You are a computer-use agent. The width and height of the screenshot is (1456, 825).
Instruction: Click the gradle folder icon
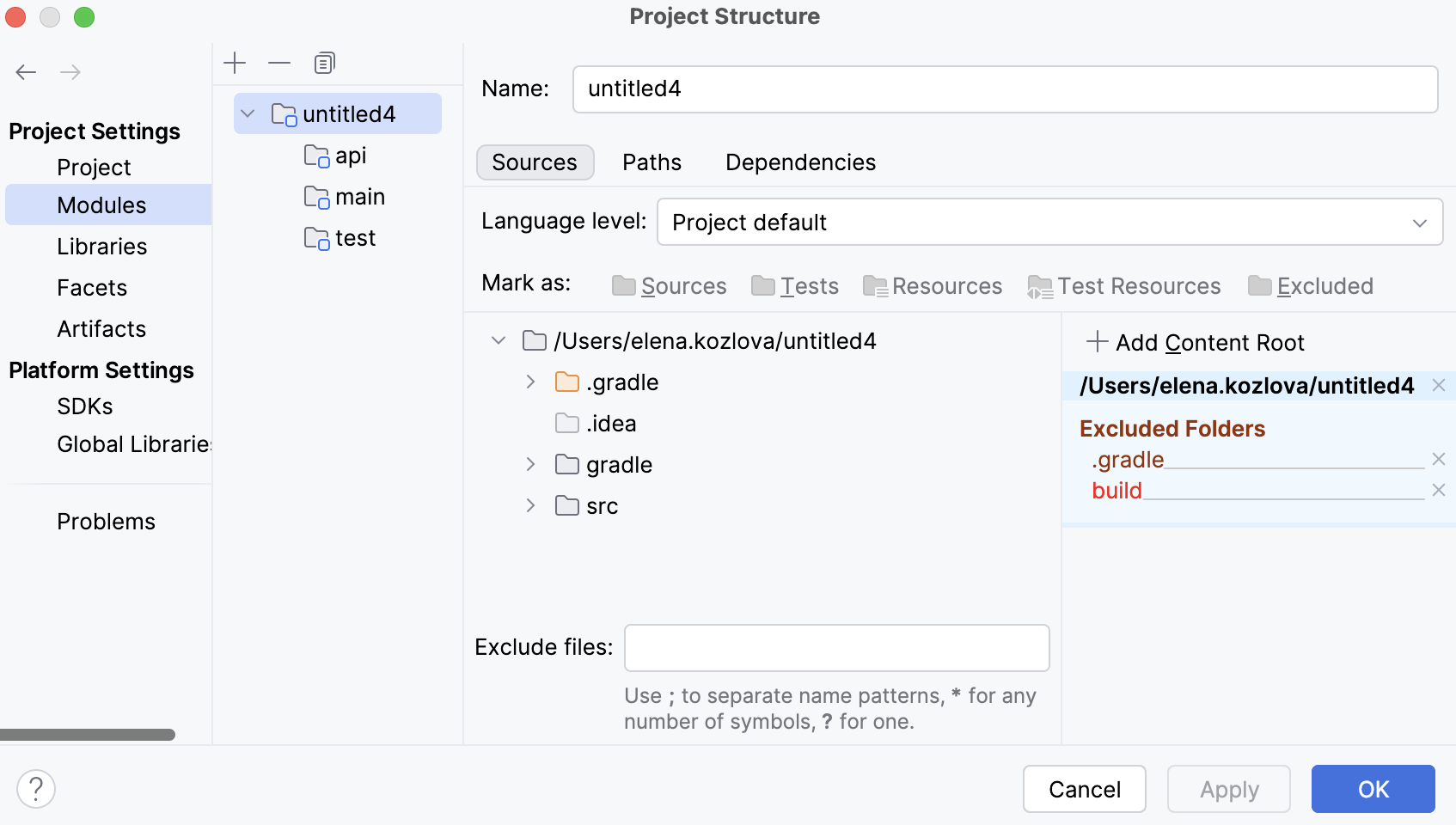pos(567,465)
